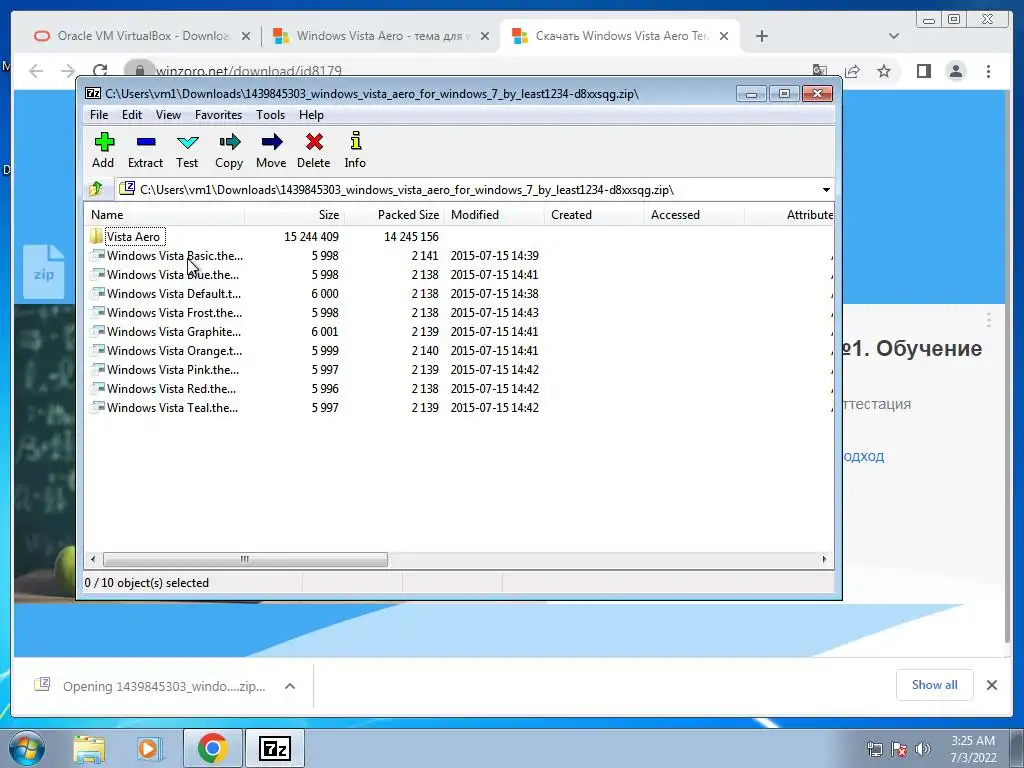
Task: Open the Help menu
Action: [312, 115]
